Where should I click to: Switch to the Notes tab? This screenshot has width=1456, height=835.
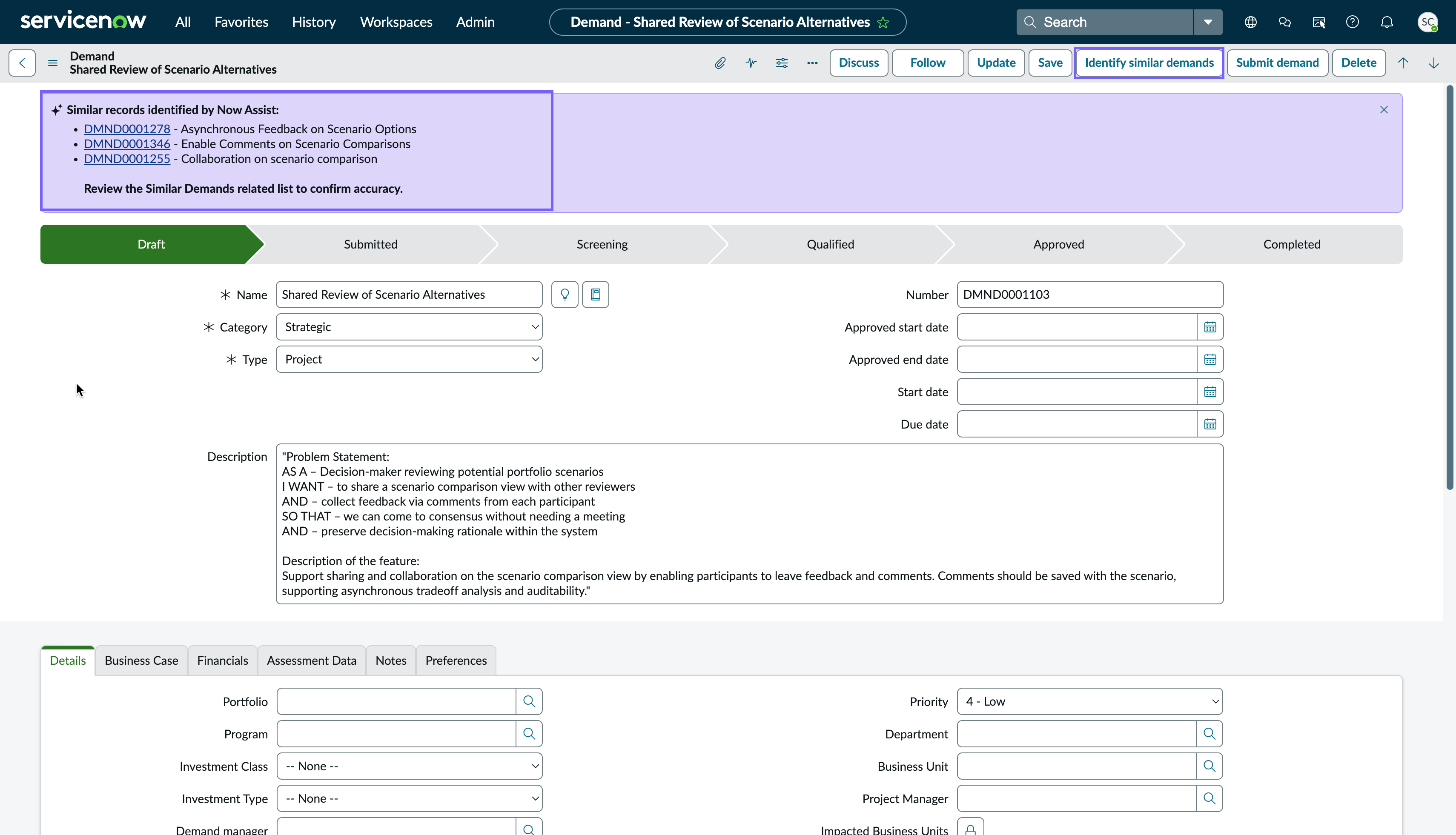391,661
